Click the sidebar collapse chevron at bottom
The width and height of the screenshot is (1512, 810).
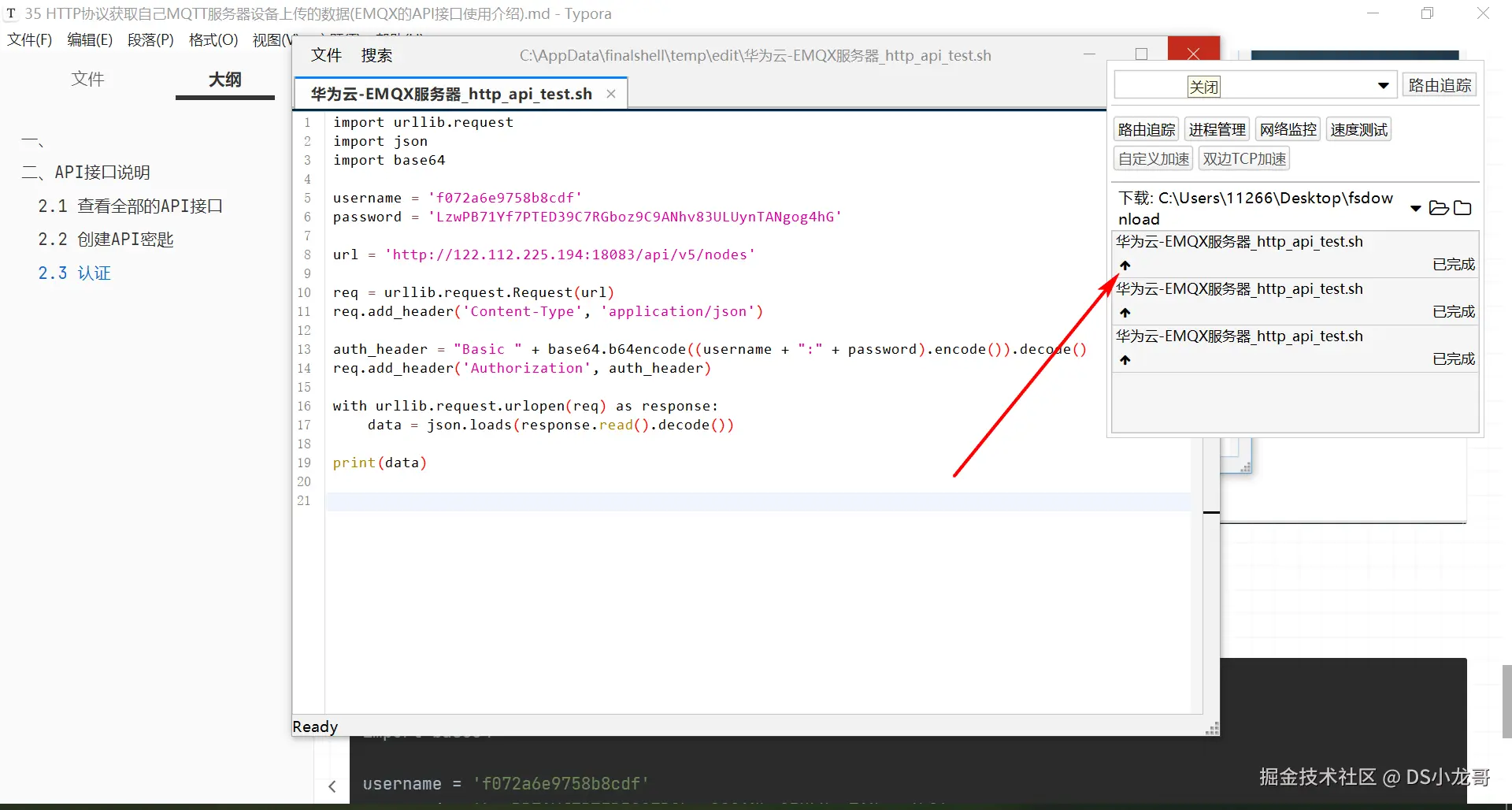pos(332,786)
